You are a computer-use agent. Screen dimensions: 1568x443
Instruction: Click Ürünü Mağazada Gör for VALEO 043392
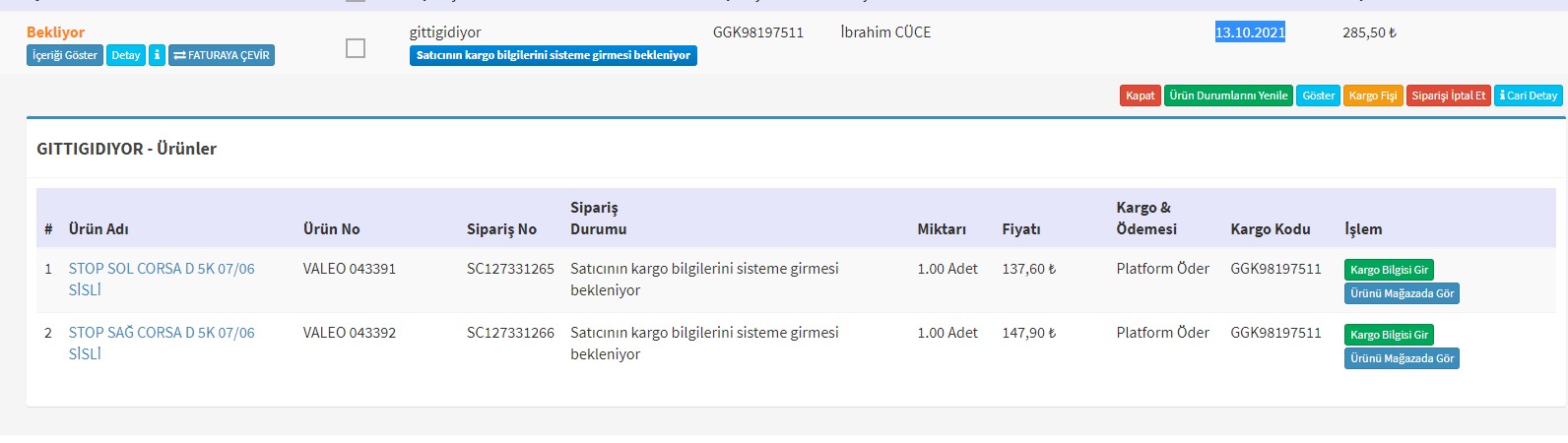[x=1402, y=358]
